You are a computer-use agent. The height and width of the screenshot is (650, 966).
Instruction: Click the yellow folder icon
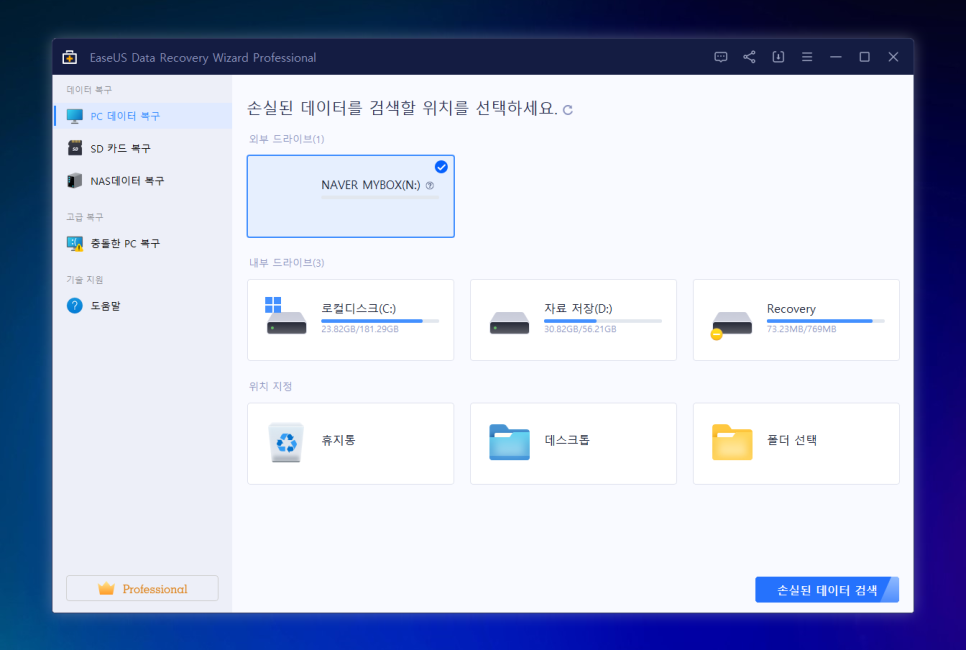pos(732,442)
